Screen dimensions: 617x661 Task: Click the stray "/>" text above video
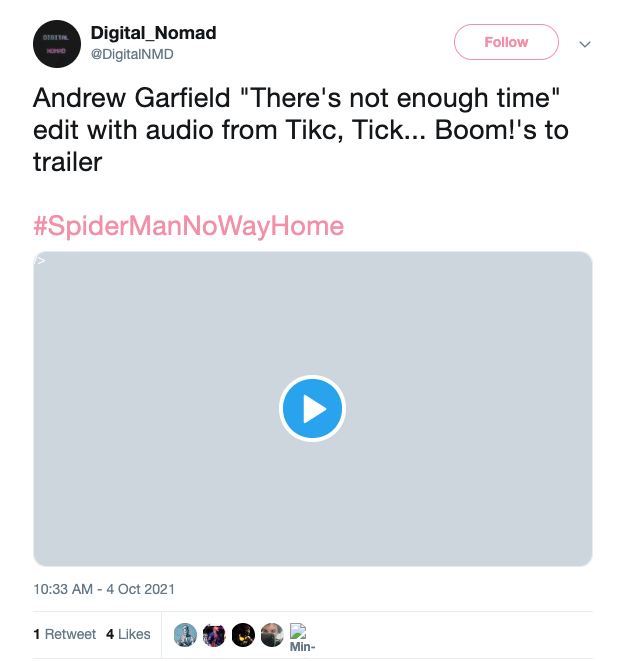(40, 260)
